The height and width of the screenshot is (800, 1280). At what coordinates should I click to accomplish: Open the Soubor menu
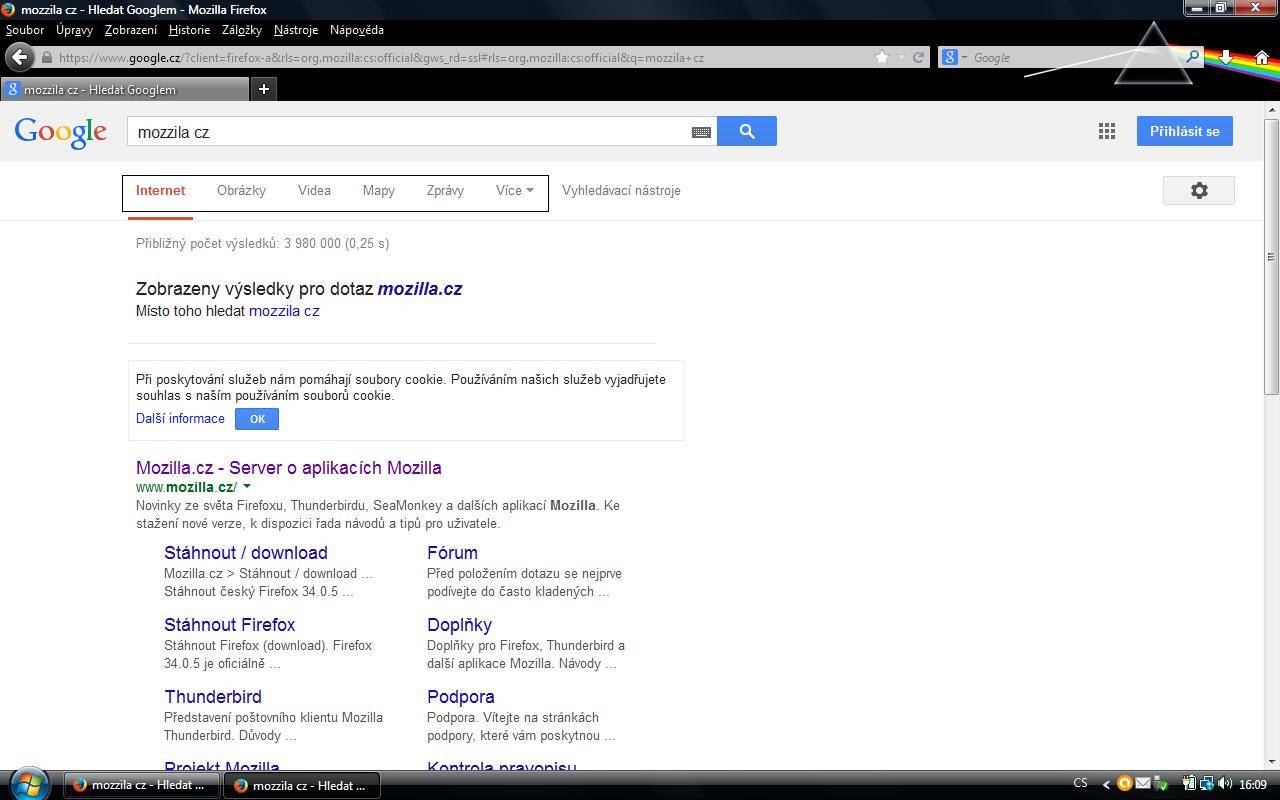click(x=25, y=30)
